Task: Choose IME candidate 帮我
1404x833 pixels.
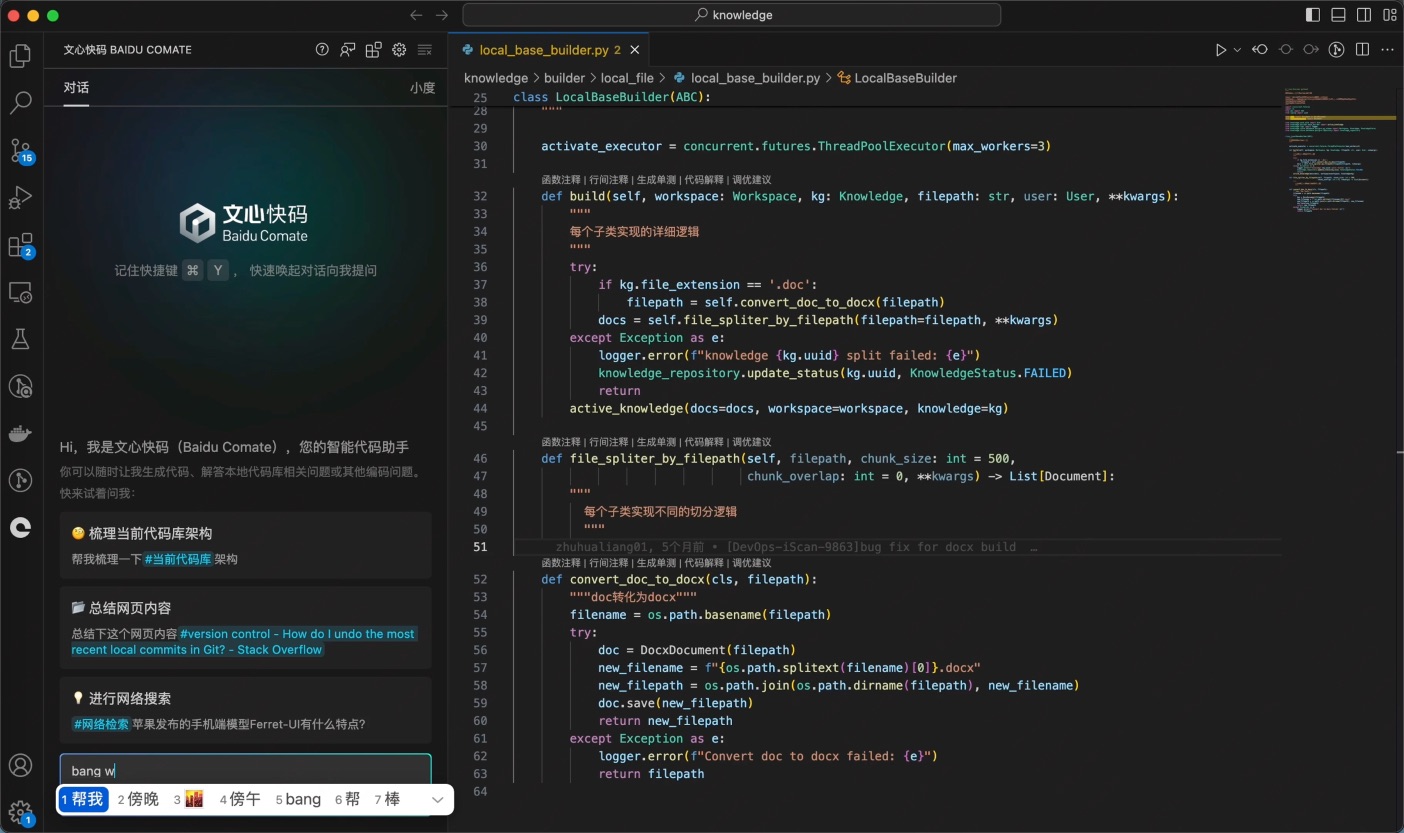Action: (83, 799)
